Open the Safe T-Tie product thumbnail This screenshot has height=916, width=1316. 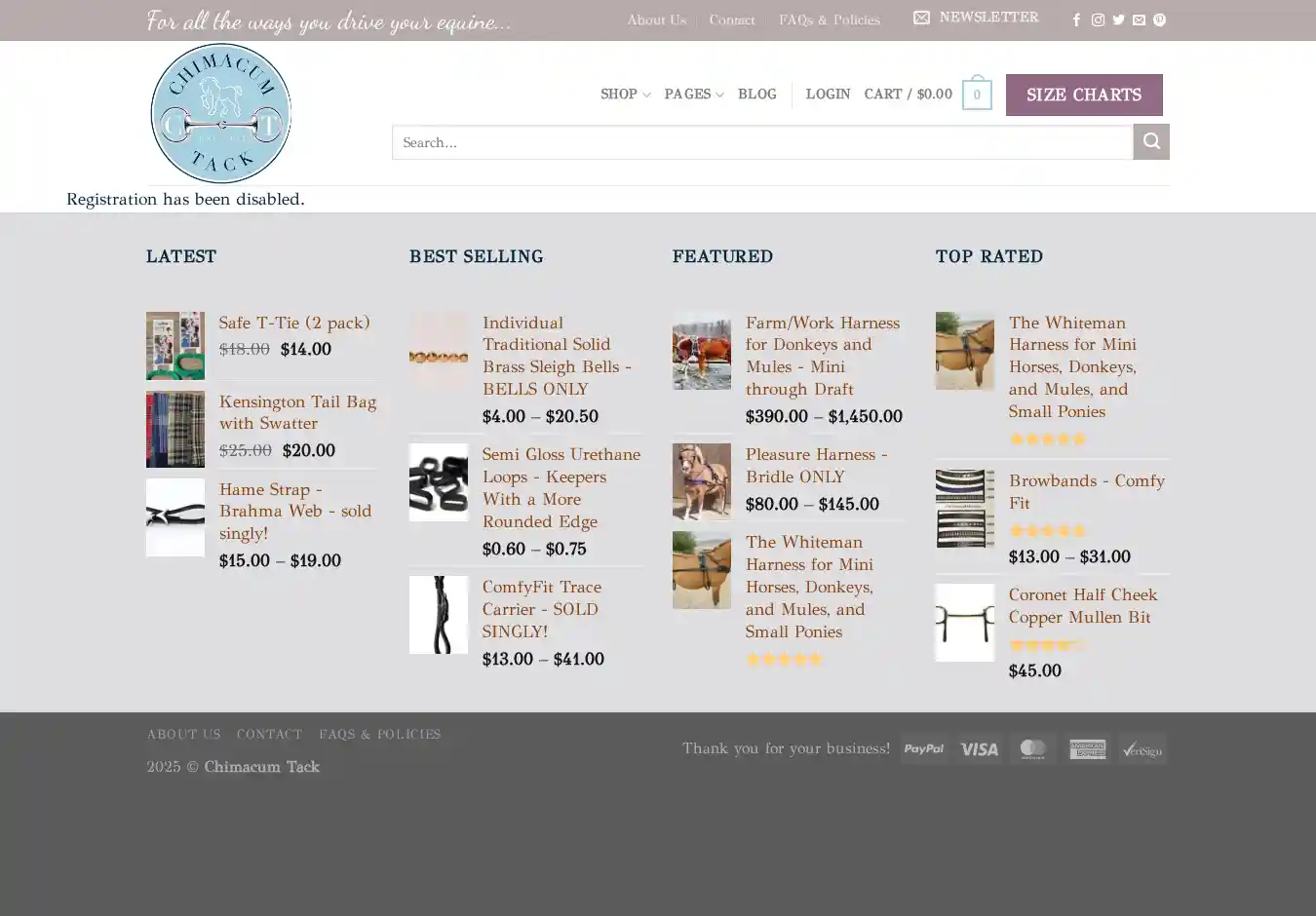(x=175, y=346)
